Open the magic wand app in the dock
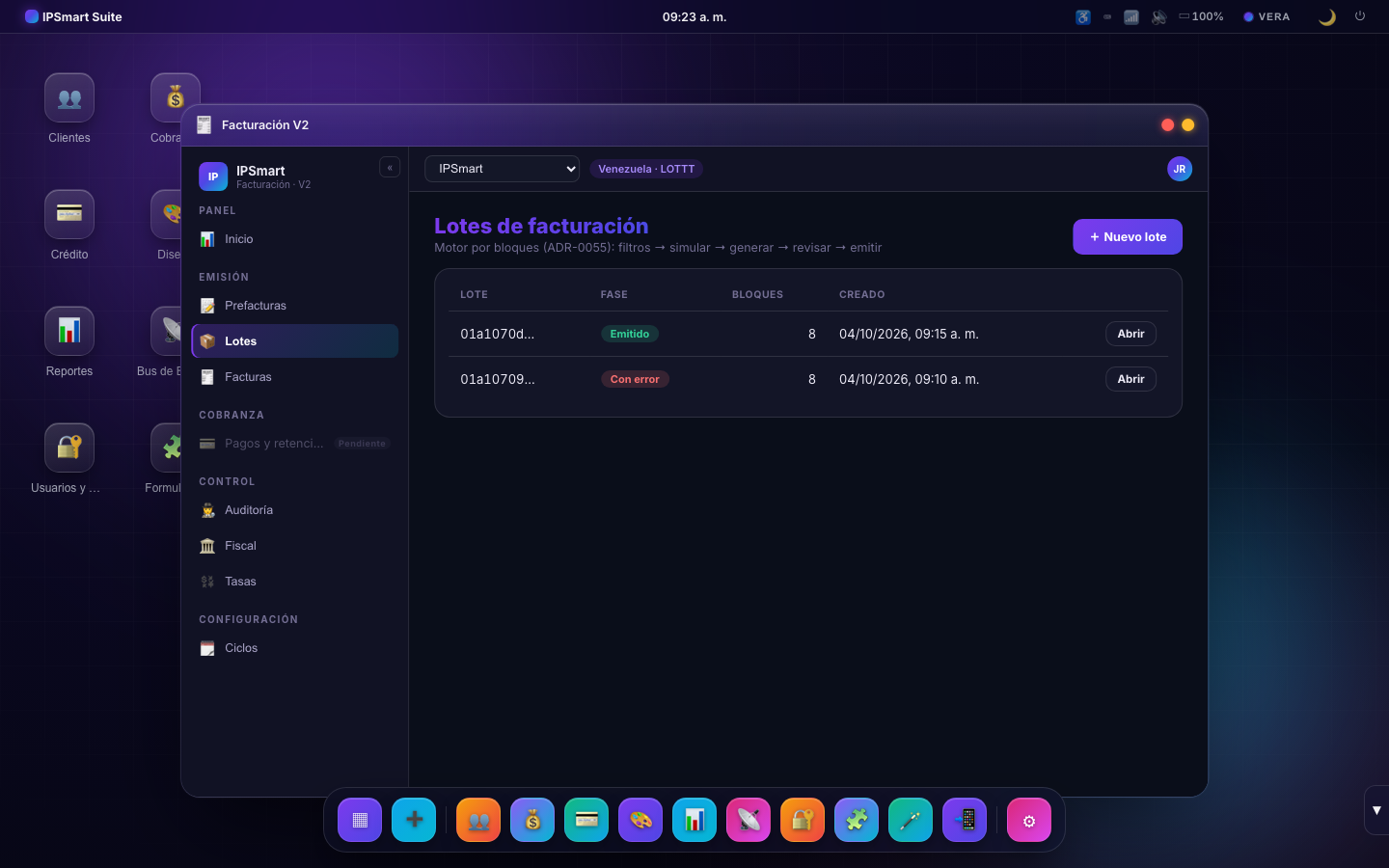 pos(911,820)
